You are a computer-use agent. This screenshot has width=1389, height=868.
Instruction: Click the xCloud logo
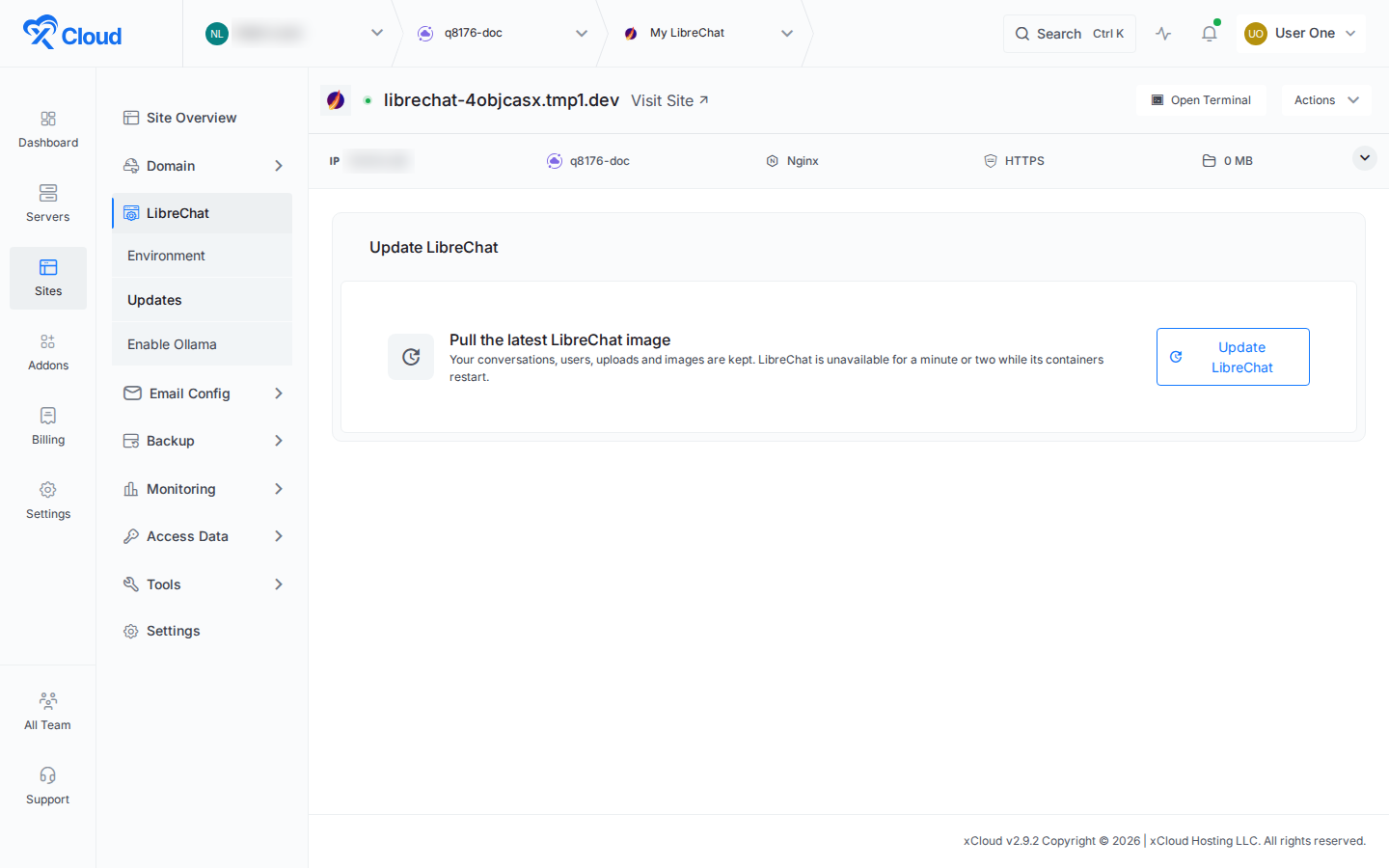coord(72,33)
